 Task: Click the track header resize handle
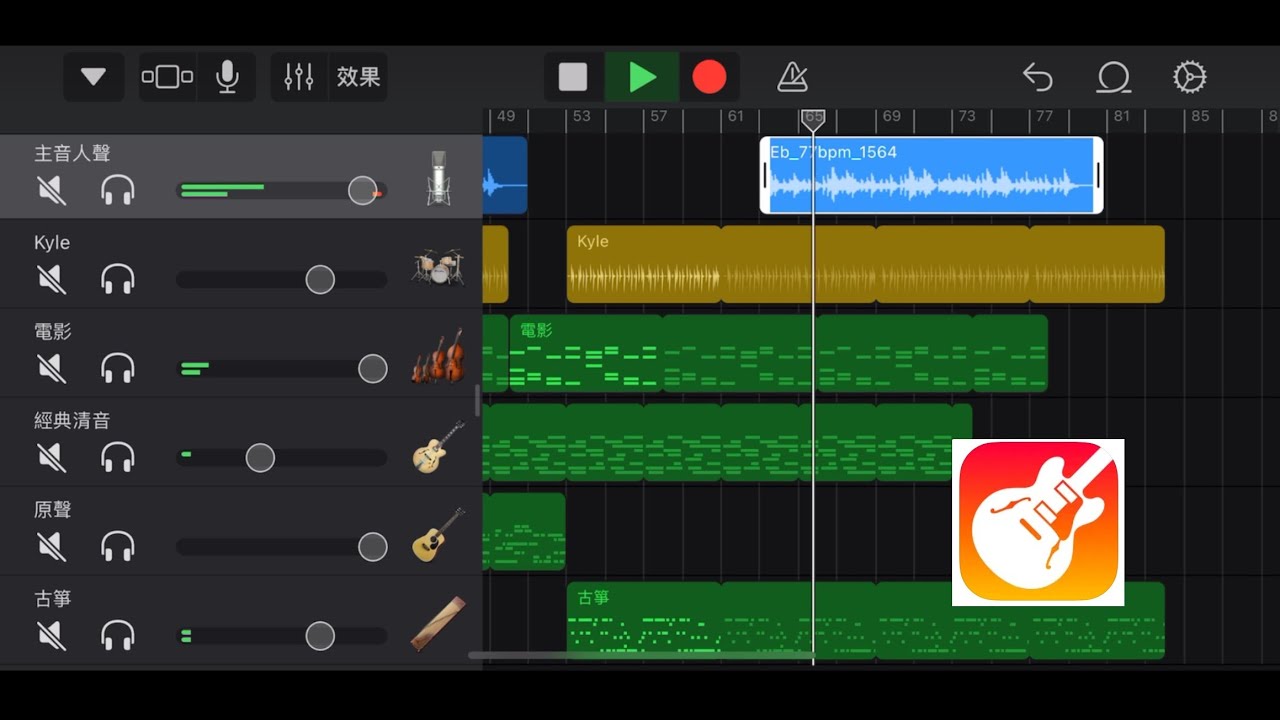[477, 401]
